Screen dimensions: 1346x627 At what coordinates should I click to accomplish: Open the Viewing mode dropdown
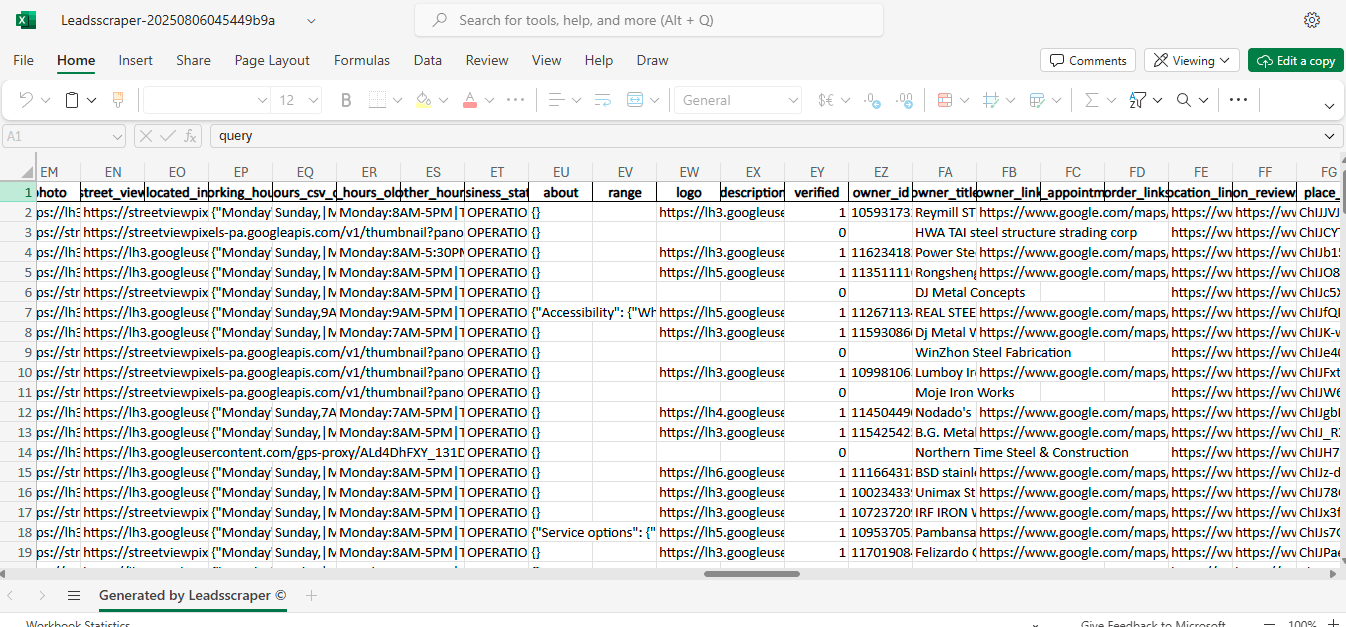[1192, 61]
